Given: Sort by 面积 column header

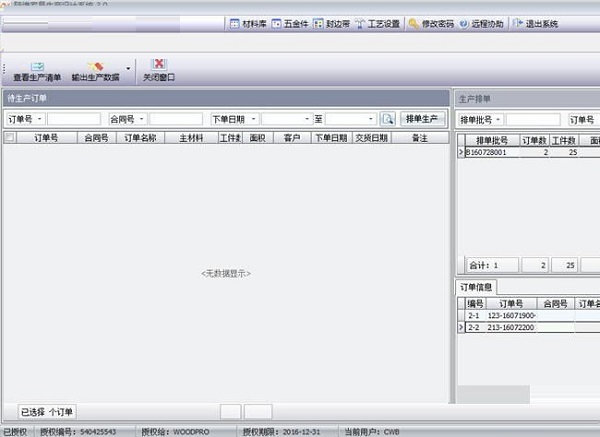Looking at the screenshot, I should click(x=258, y=138).
